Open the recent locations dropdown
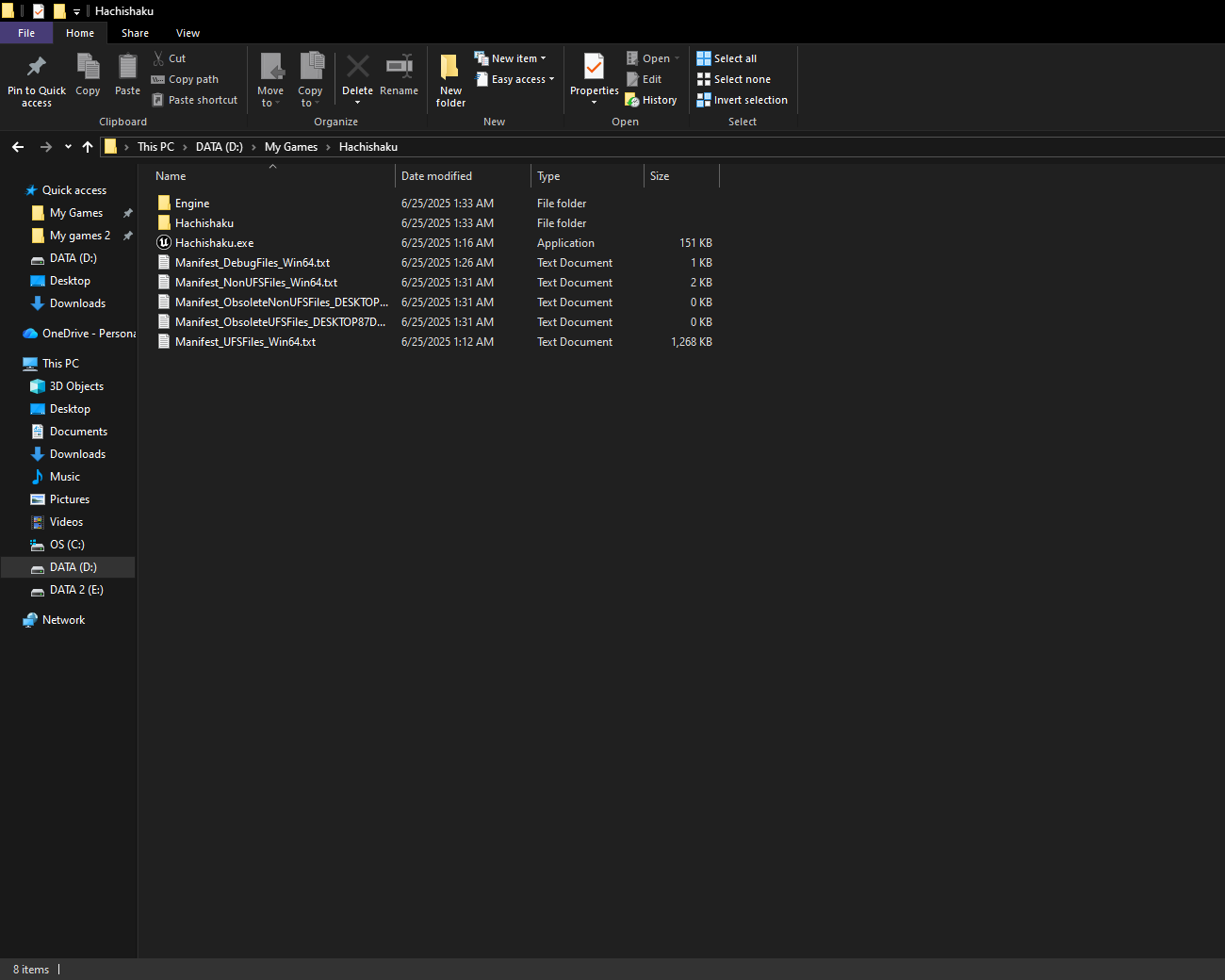This screenshot has height=980, width=1225. 68,147
